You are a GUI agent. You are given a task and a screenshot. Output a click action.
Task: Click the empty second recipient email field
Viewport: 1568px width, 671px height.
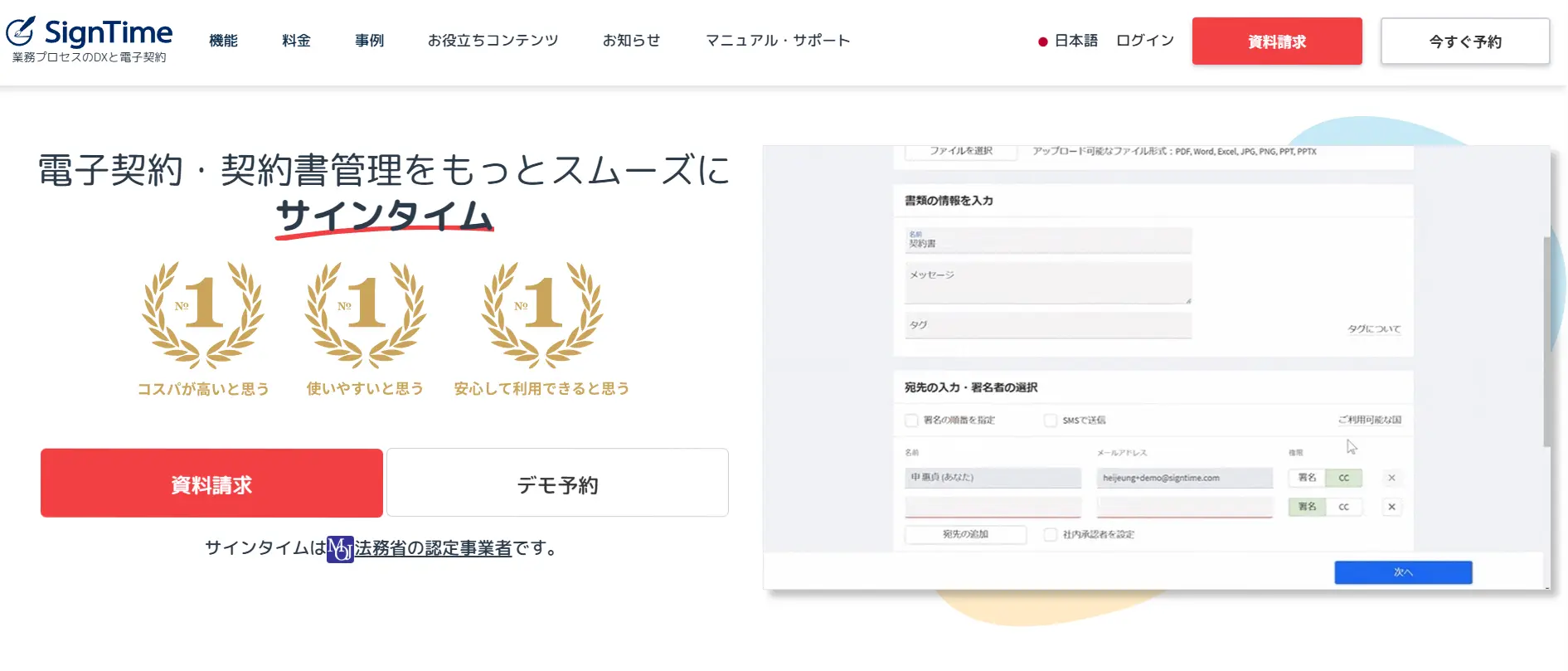(1185, 507)
